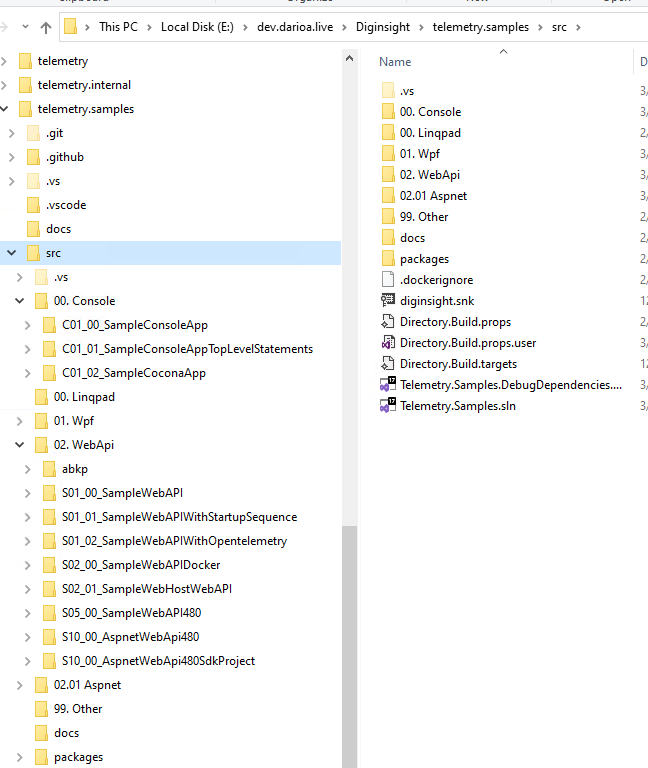Collapse the 00. Console tree node
The height and width of the screenshot is (768, 648).
point(19,301)
